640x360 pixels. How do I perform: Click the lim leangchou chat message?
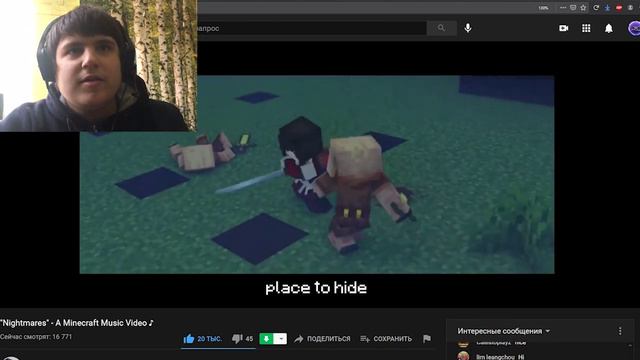click(500, 357)
